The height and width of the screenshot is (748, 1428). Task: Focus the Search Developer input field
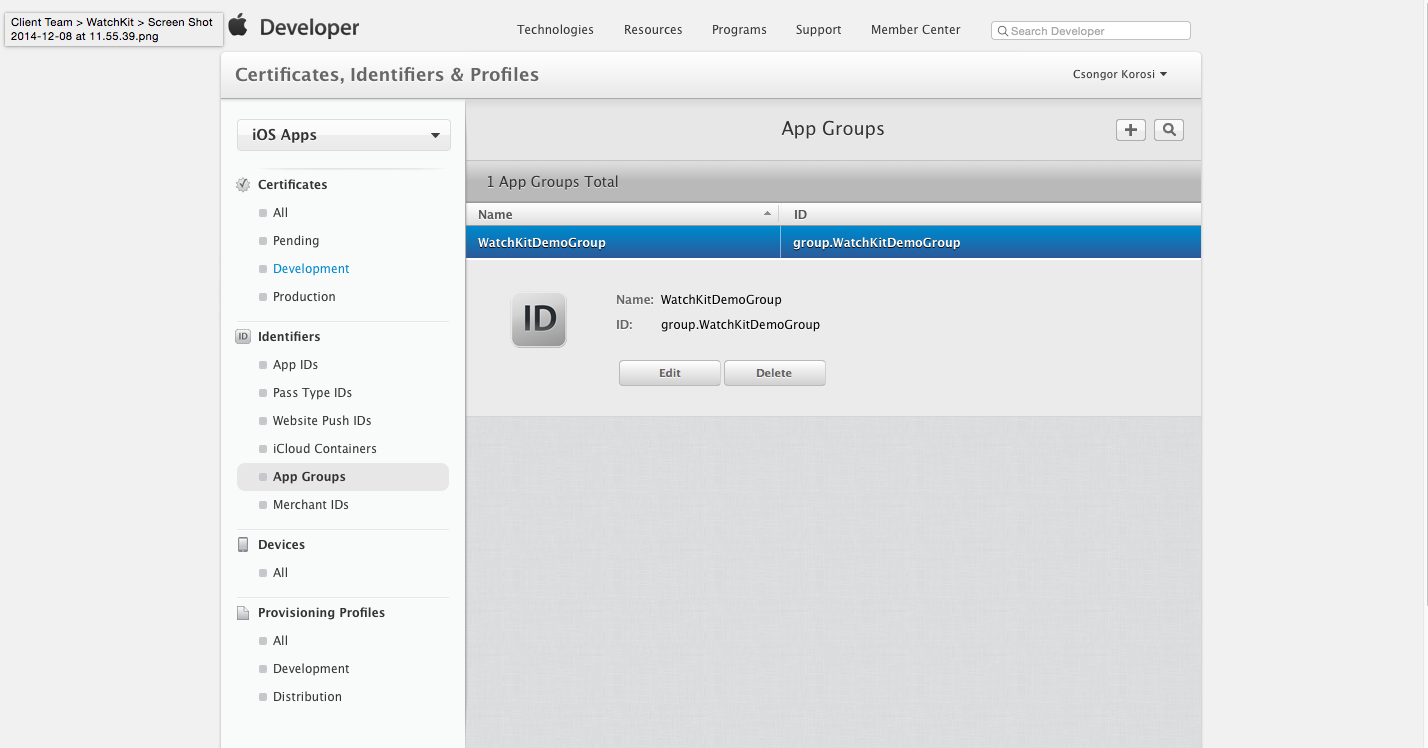point(1096,31)
